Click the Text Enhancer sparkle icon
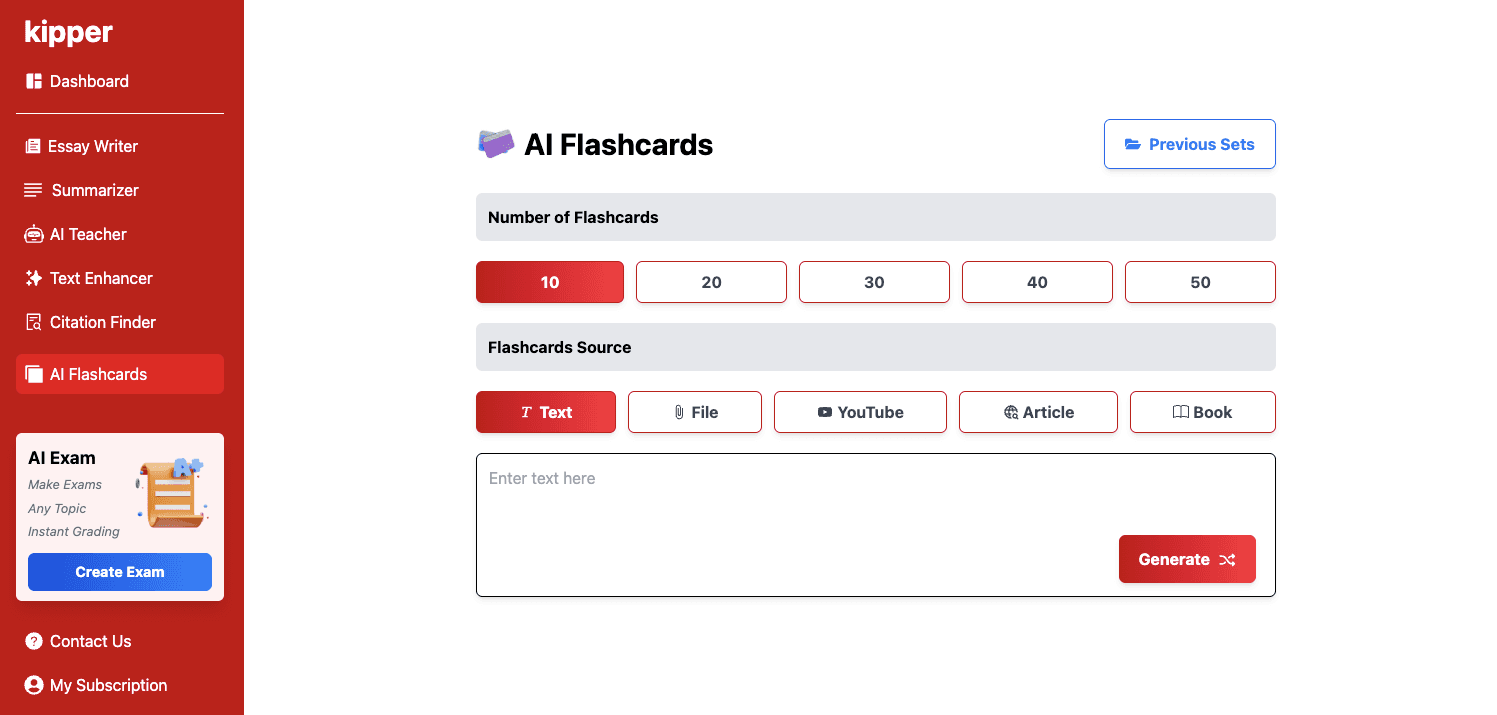Image resolution: width=1497 pixels, height=715 pixels. [33, 278]
